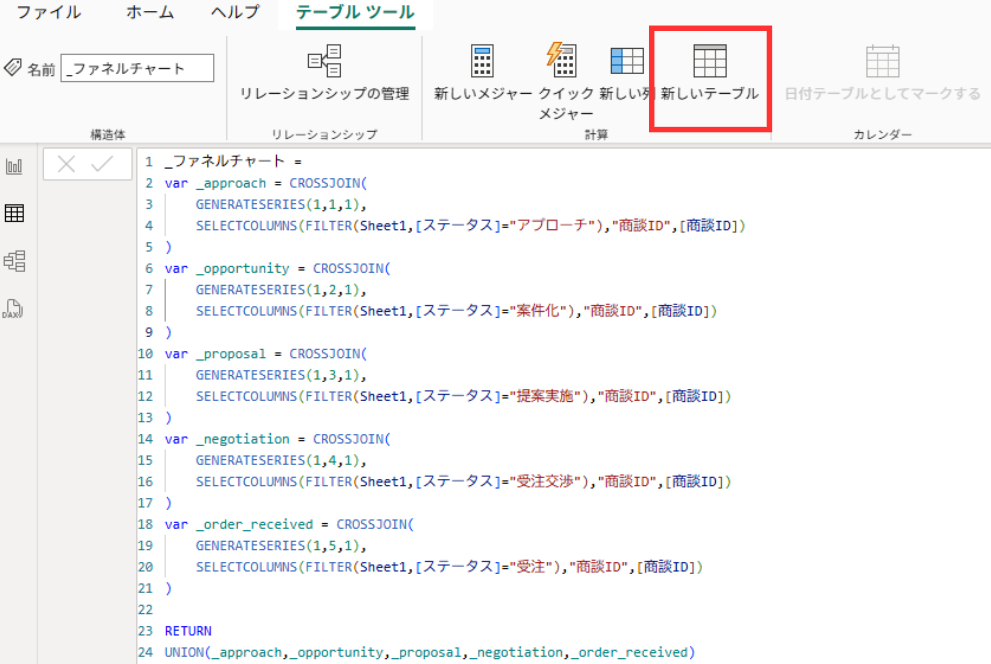This screenshot has width=991, height=664.
Task: Click the クイック メジャー lightning icon
Action: 561,59
